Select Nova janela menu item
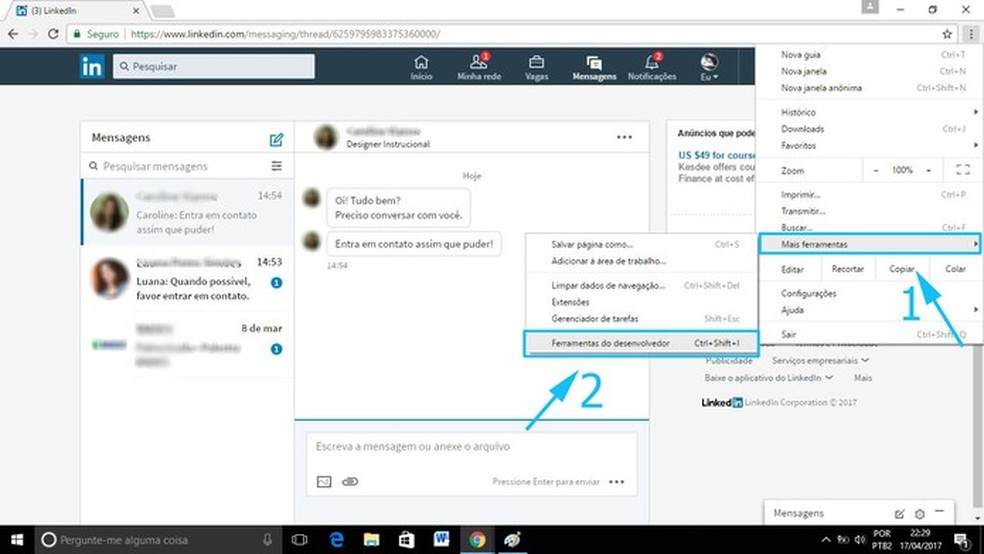The image size is (984, 554). point(869,72)
